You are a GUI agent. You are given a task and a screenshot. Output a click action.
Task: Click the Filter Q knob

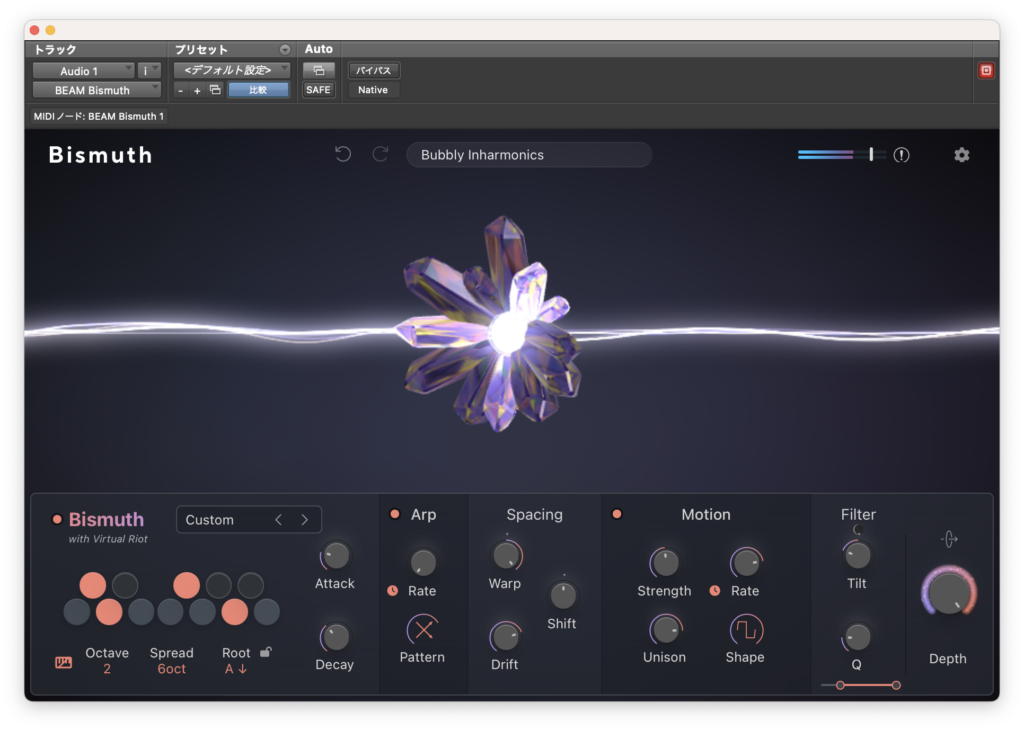[x=857, y=637]
